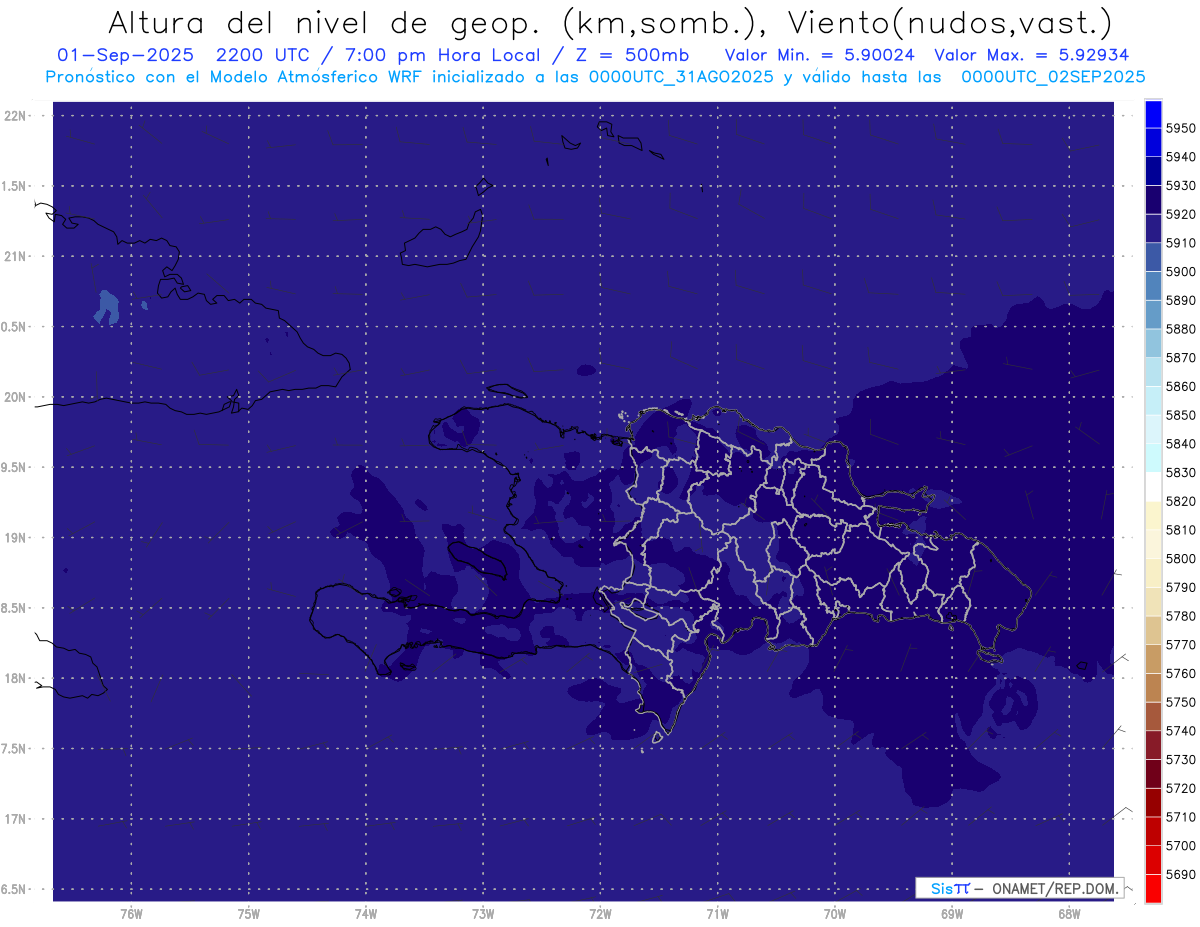Viewport: 1200px width, 927px height.
Task: Click the "Valor Max. = 5.92934" text
Action: tap(1031, 55)
